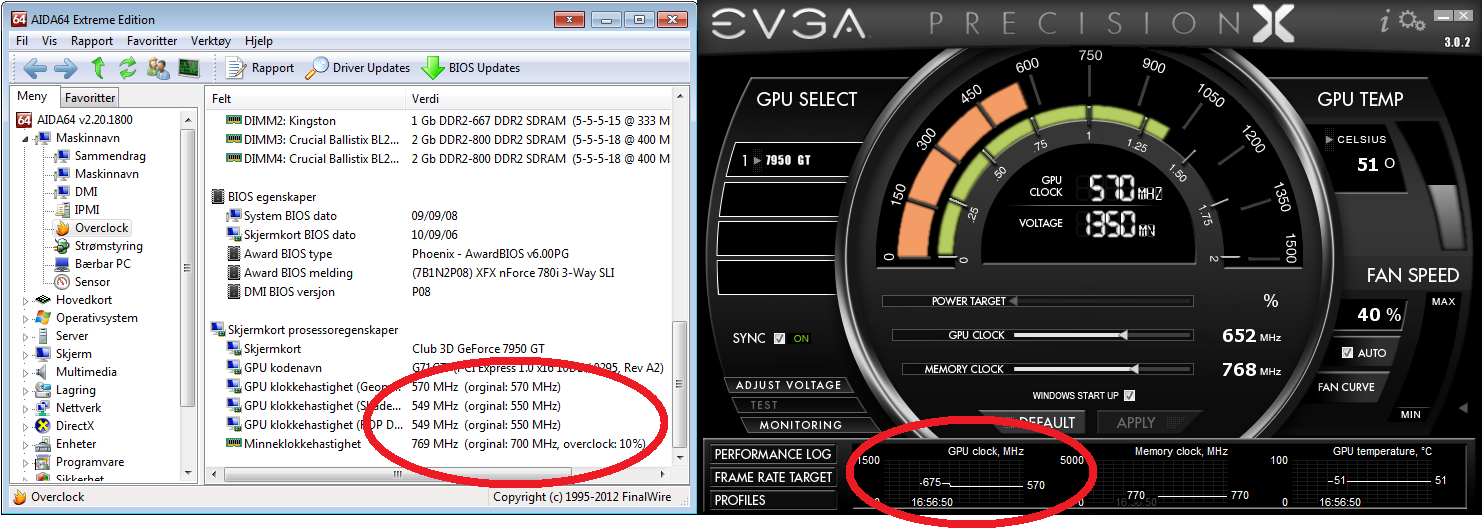Click the Verdi column header
Screen dimensions: 1483x531
point(540,99)
